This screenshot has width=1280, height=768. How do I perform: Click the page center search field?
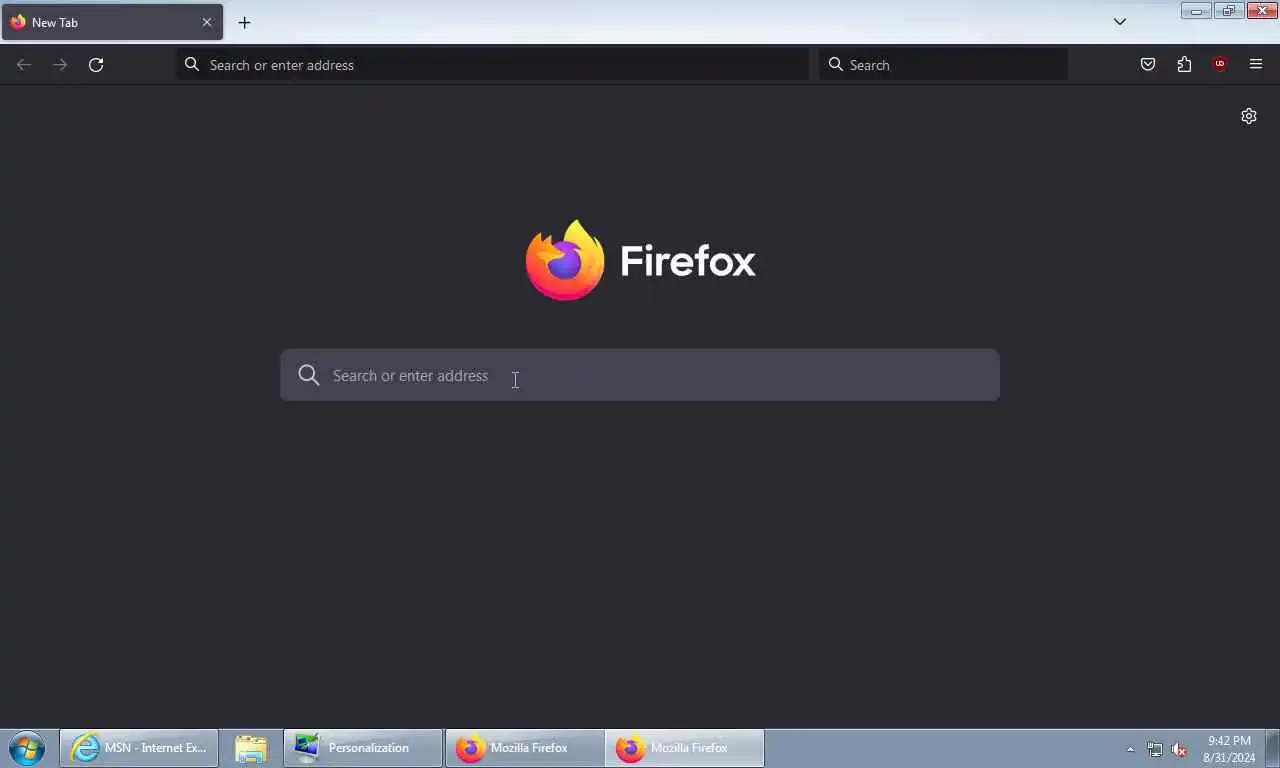(x=640, y=375)
